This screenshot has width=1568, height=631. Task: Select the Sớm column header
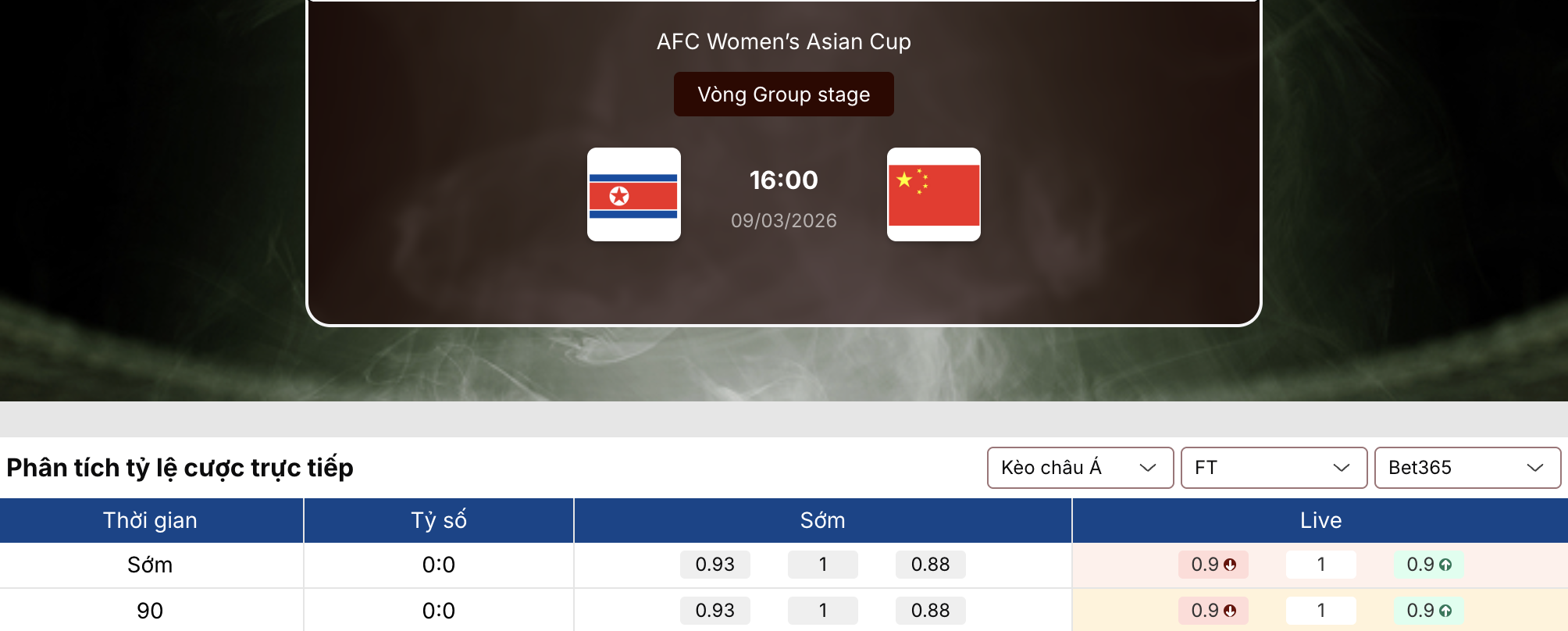pyautogui.click(x=822, y=520)
